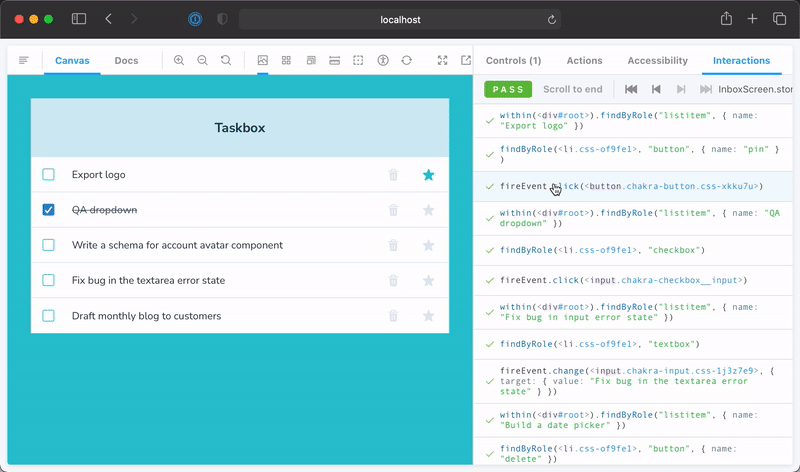This screenshot has width=800, height=472.
Task: Select findByRole button "pin" step
Action: click(633, 154)
